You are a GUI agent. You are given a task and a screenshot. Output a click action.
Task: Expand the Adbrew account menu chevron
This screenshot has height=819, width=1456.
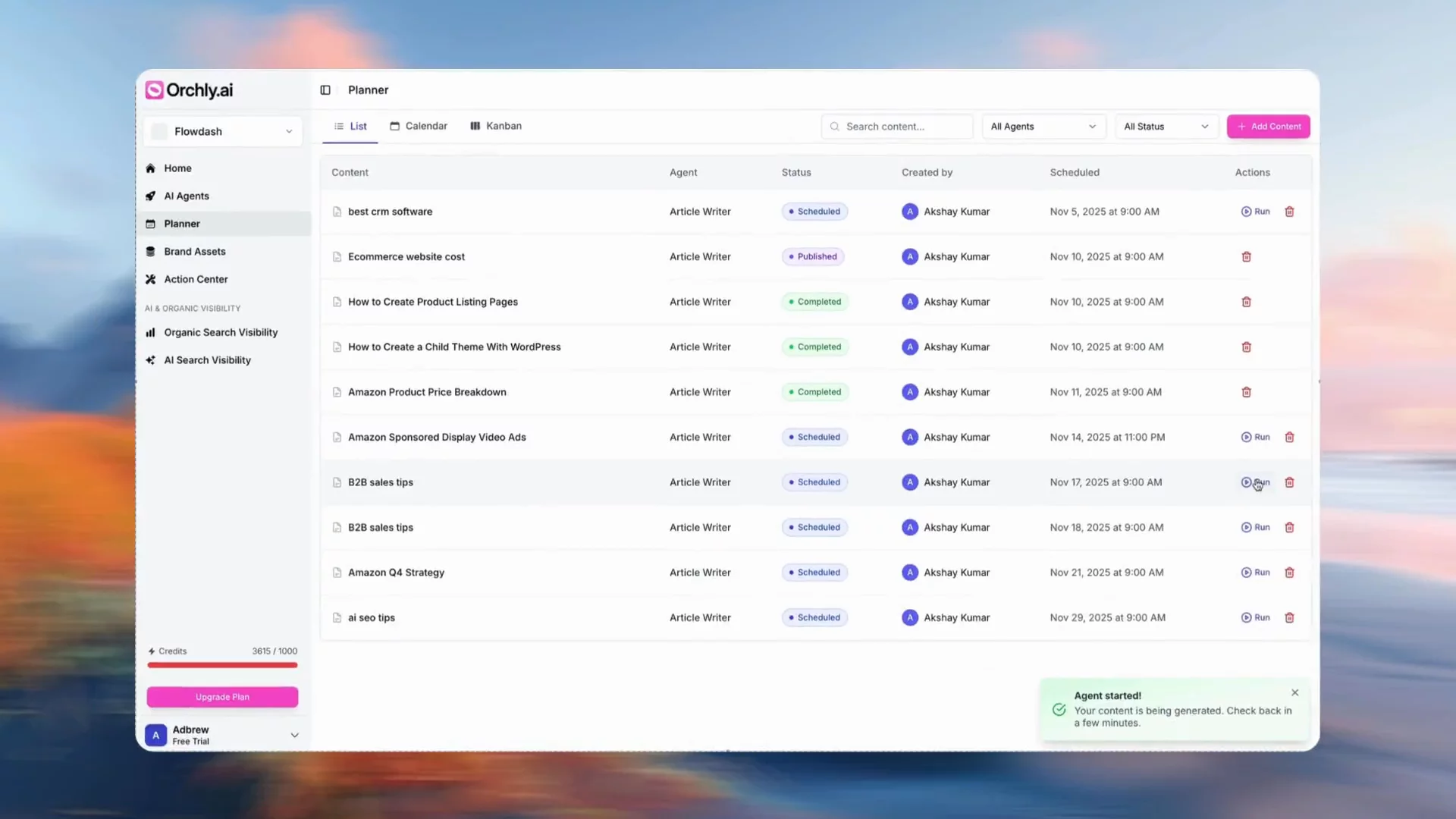pos(294,735)
